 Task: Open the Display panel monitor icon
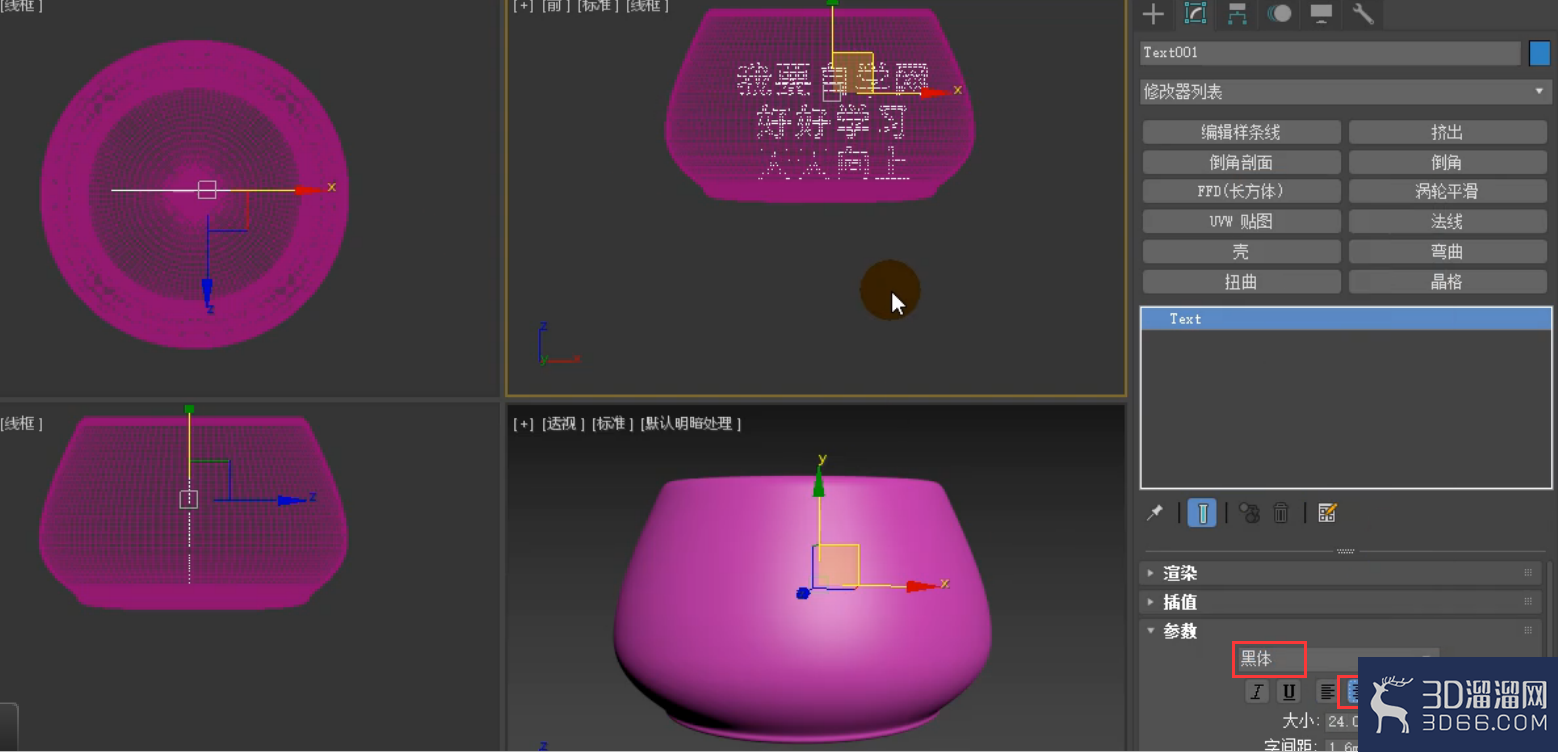tap(1321, 14)
